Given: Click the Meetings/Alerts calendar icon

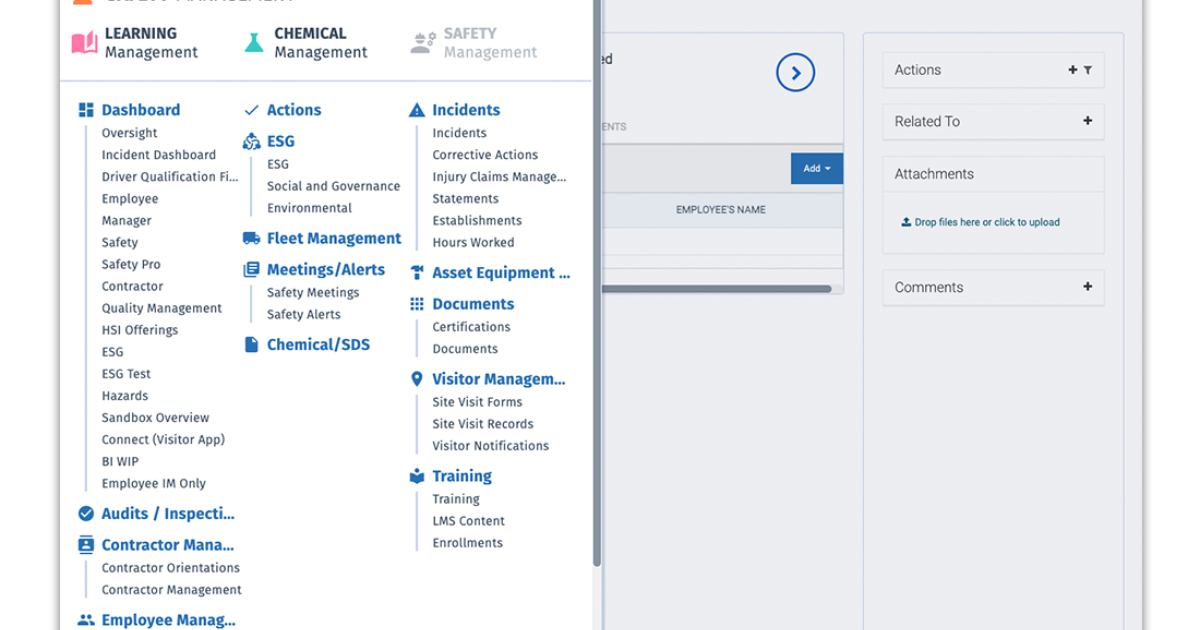Looking at the screenshot, I should pyautogui.click(x=254, y=269).
